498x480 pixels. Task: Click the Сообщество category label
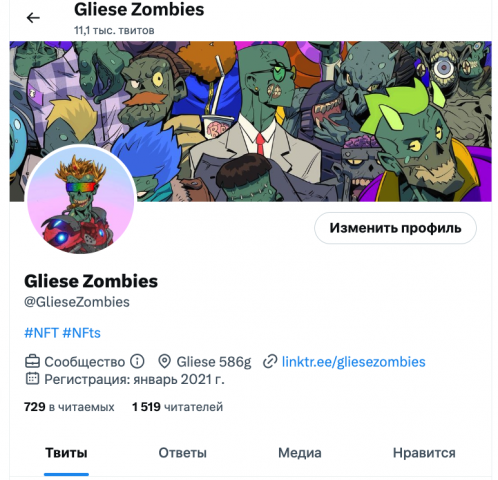[x=85, y=362]
